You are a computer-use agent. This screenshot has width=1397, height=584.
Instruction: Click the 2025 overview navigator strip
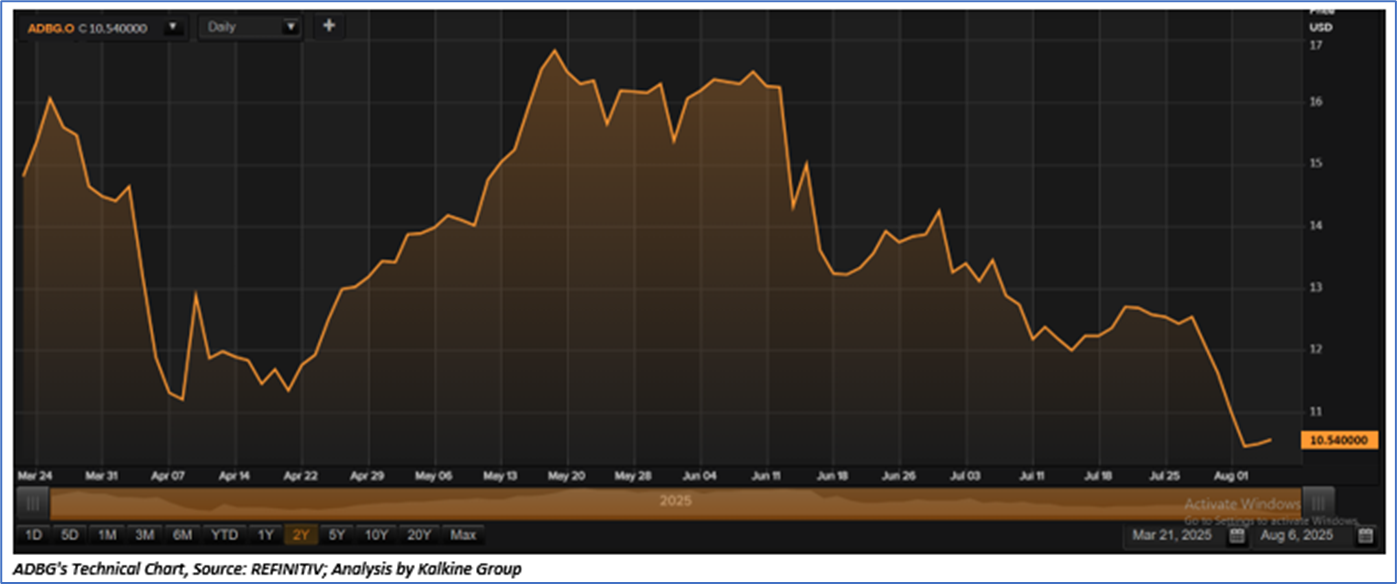point(676,502)
